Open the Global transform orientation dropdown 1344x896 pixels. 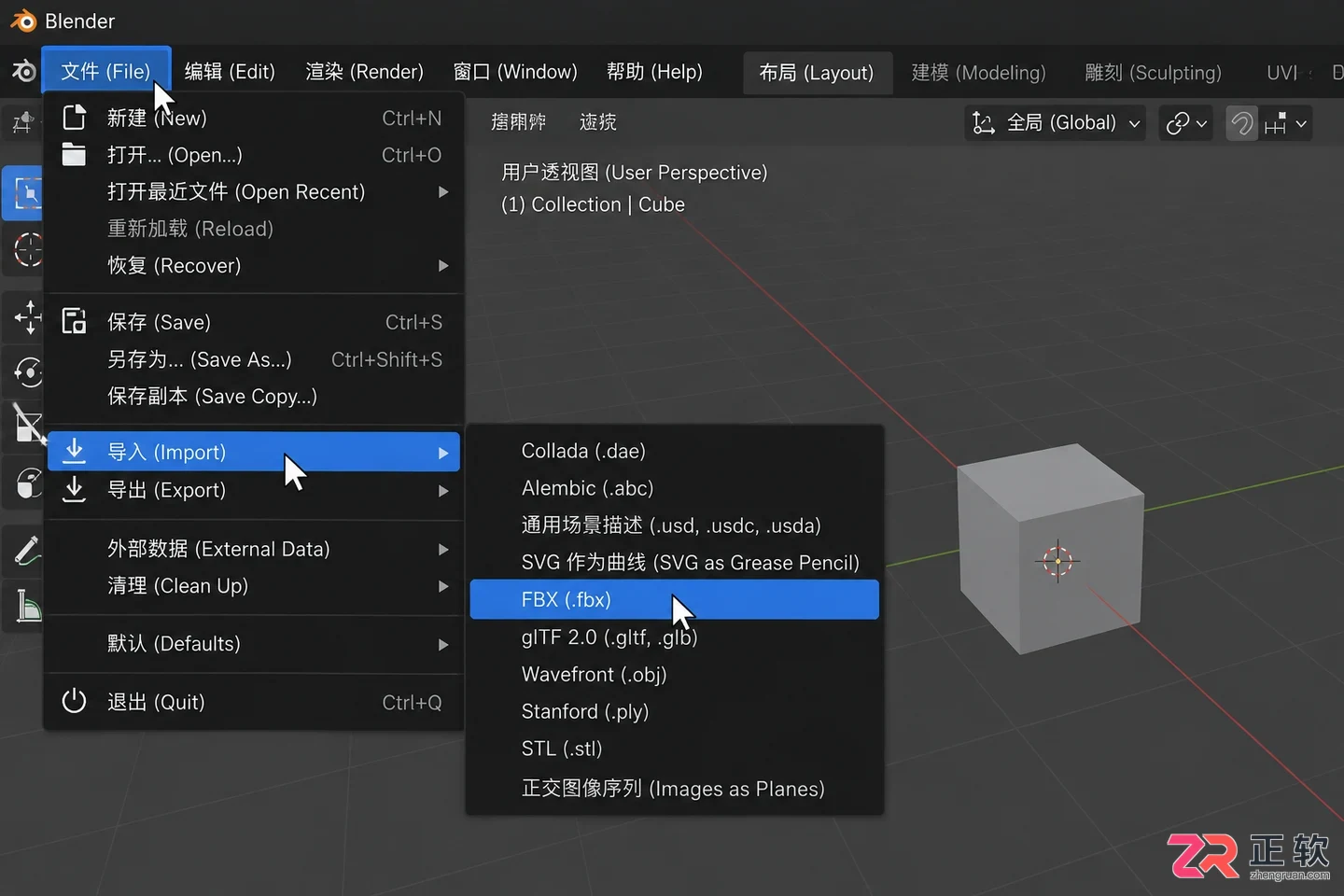tap(1056, 122)
